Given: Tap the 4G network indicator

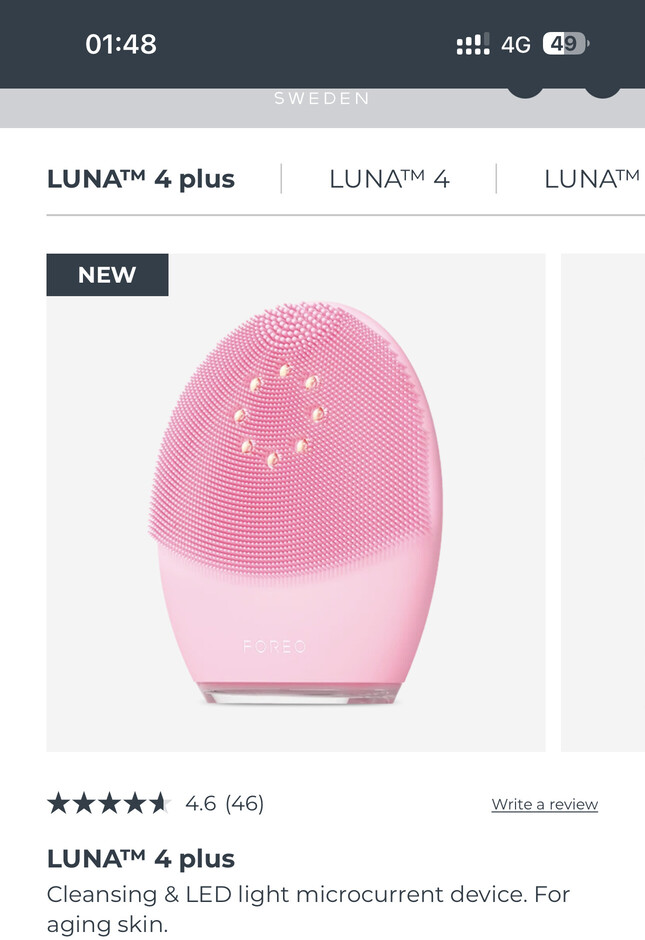Looking at the screenshot, I should tap(516, 44).
